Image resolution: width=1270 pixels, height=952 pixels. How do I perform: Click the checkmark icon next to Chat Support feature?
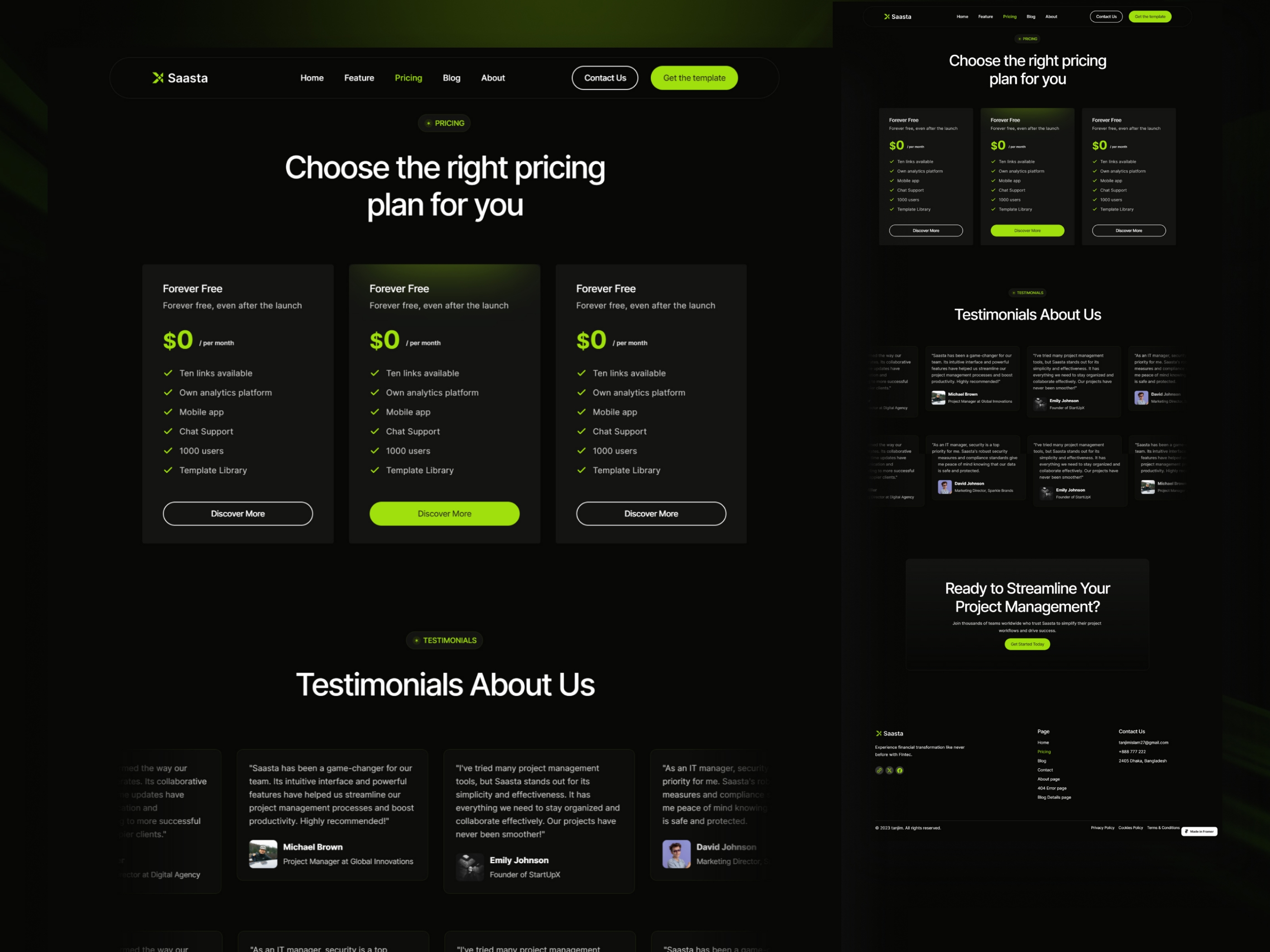[168, 431]
